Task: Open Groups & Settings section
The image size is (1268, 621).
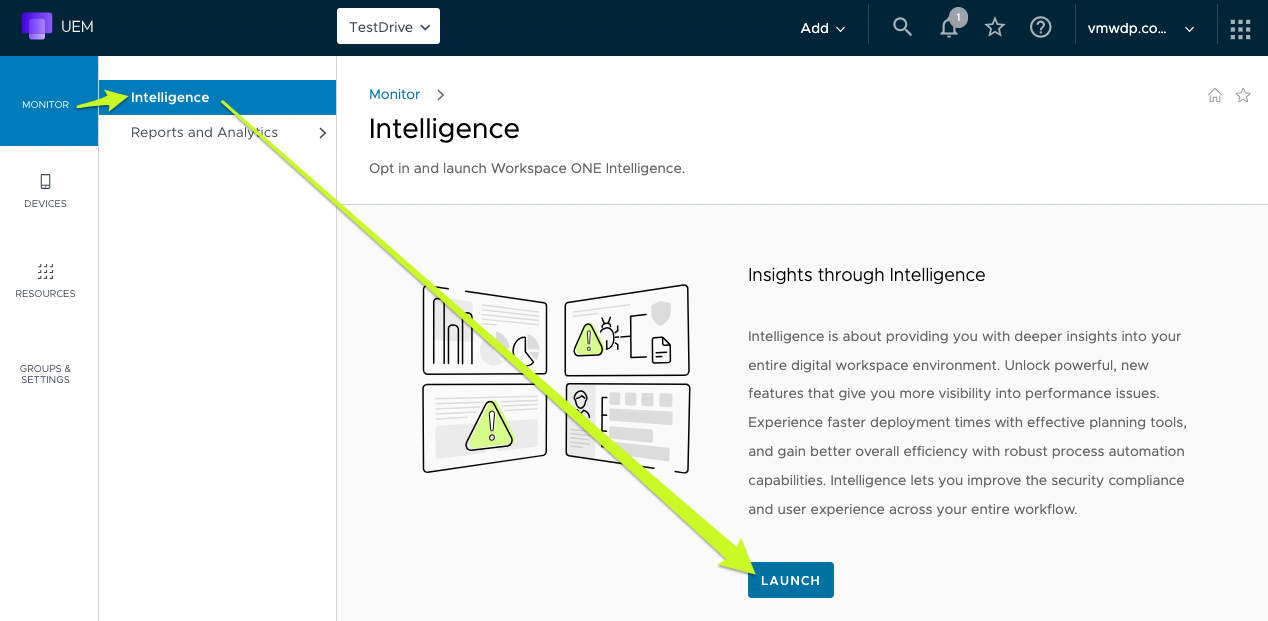Action: 45,374
